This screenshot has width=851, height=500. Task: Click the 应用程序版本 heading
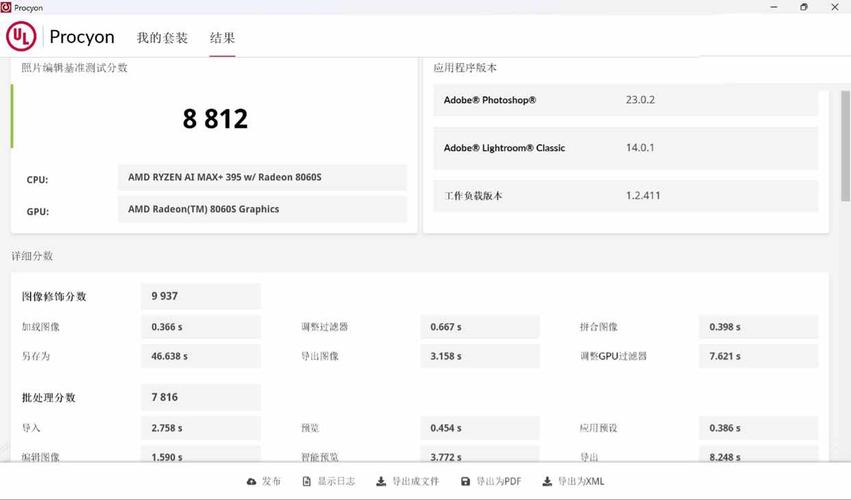465,68
